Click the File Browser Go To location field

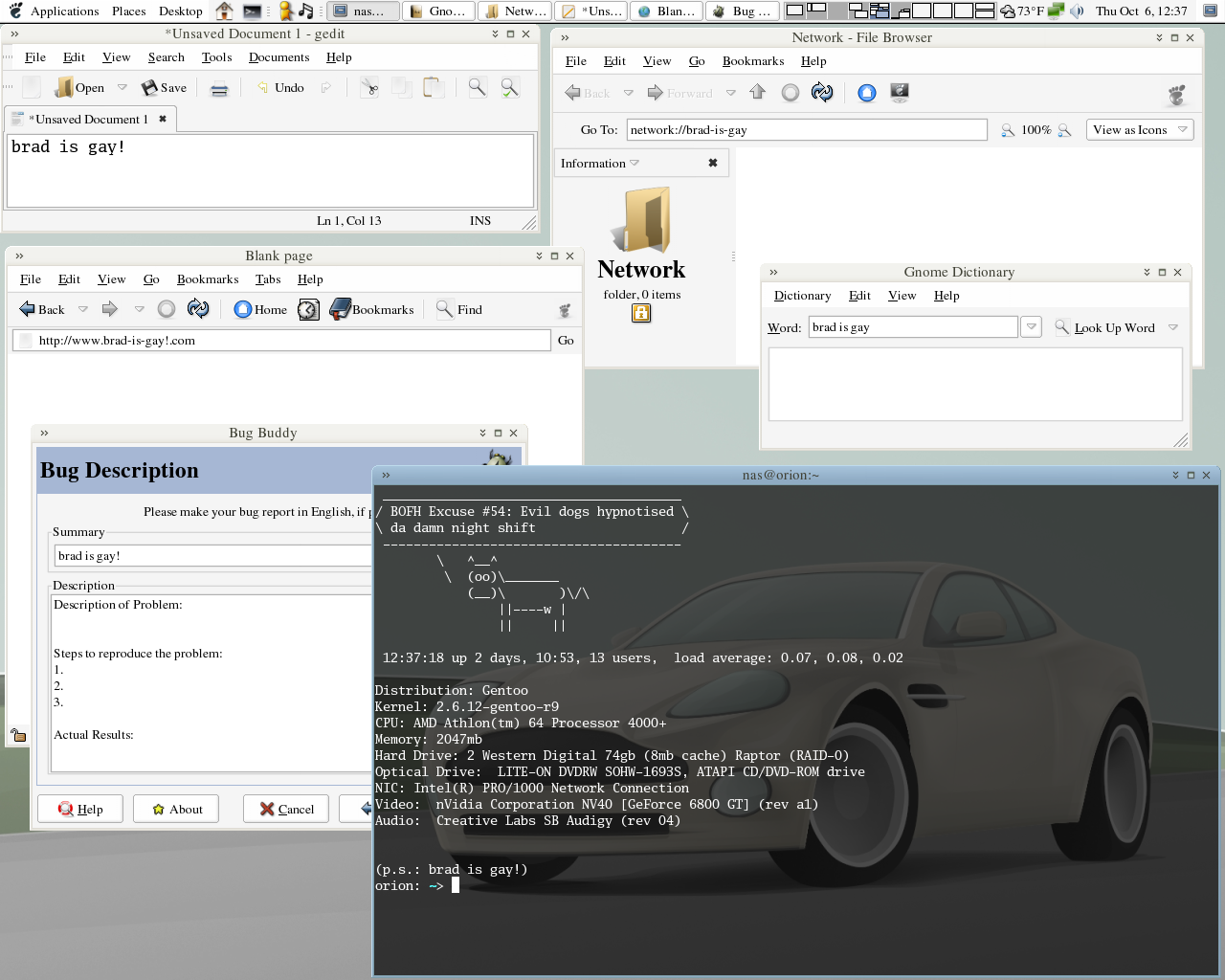807,130
